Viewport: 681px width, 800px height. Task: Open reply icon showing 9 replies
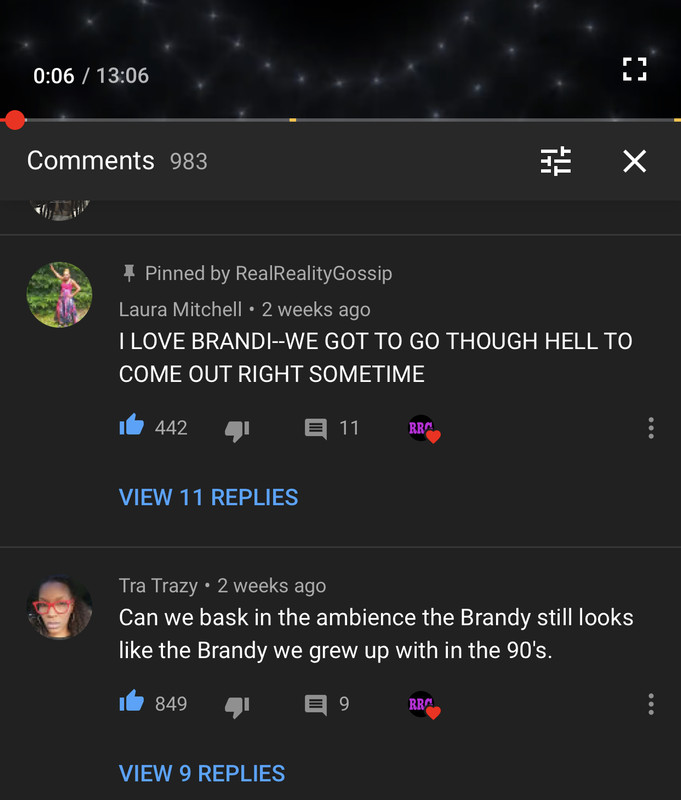(316, 705)
